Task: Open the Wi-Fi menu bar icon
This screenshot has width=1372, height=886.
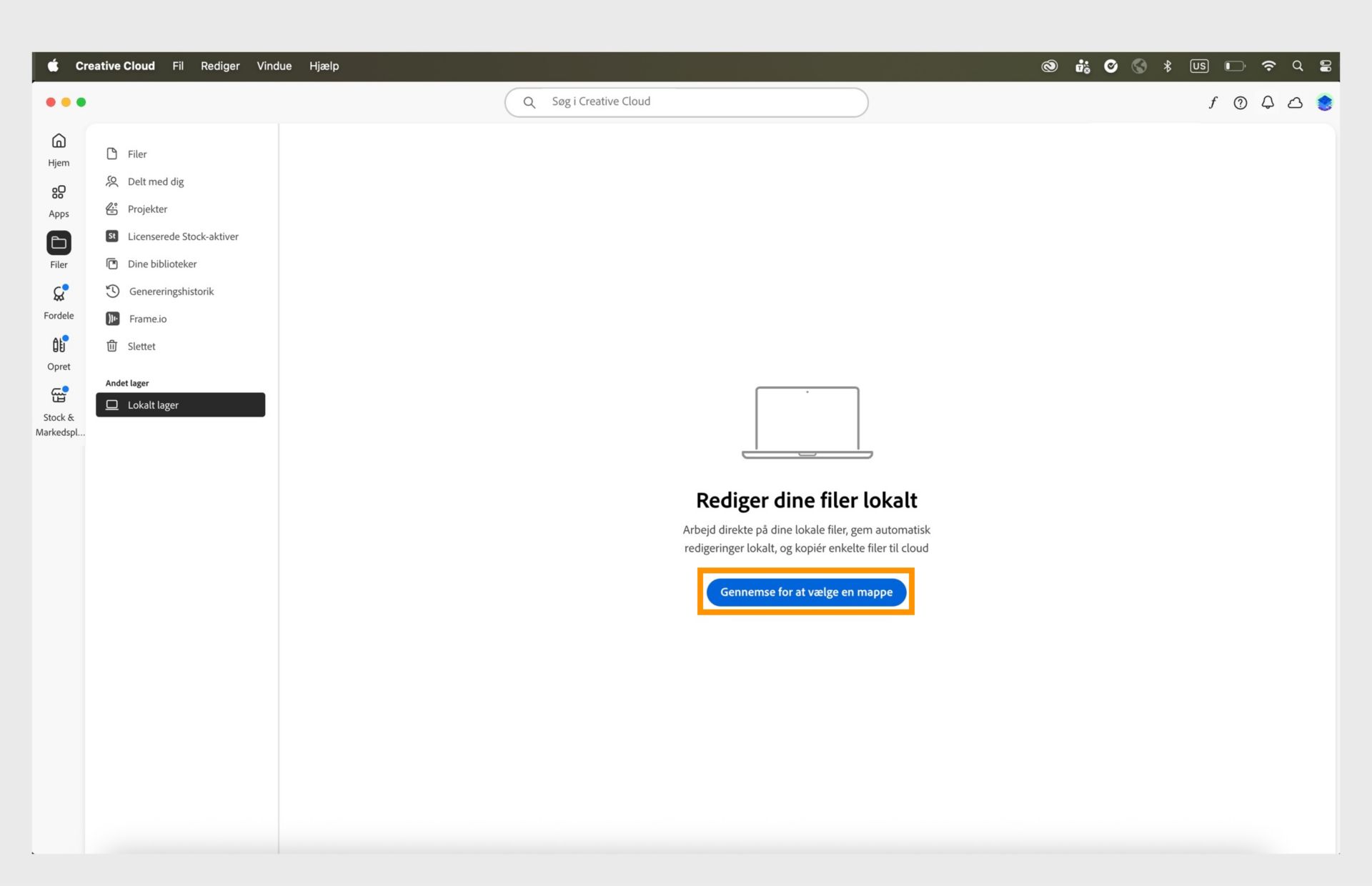Action: point(1268,66)
